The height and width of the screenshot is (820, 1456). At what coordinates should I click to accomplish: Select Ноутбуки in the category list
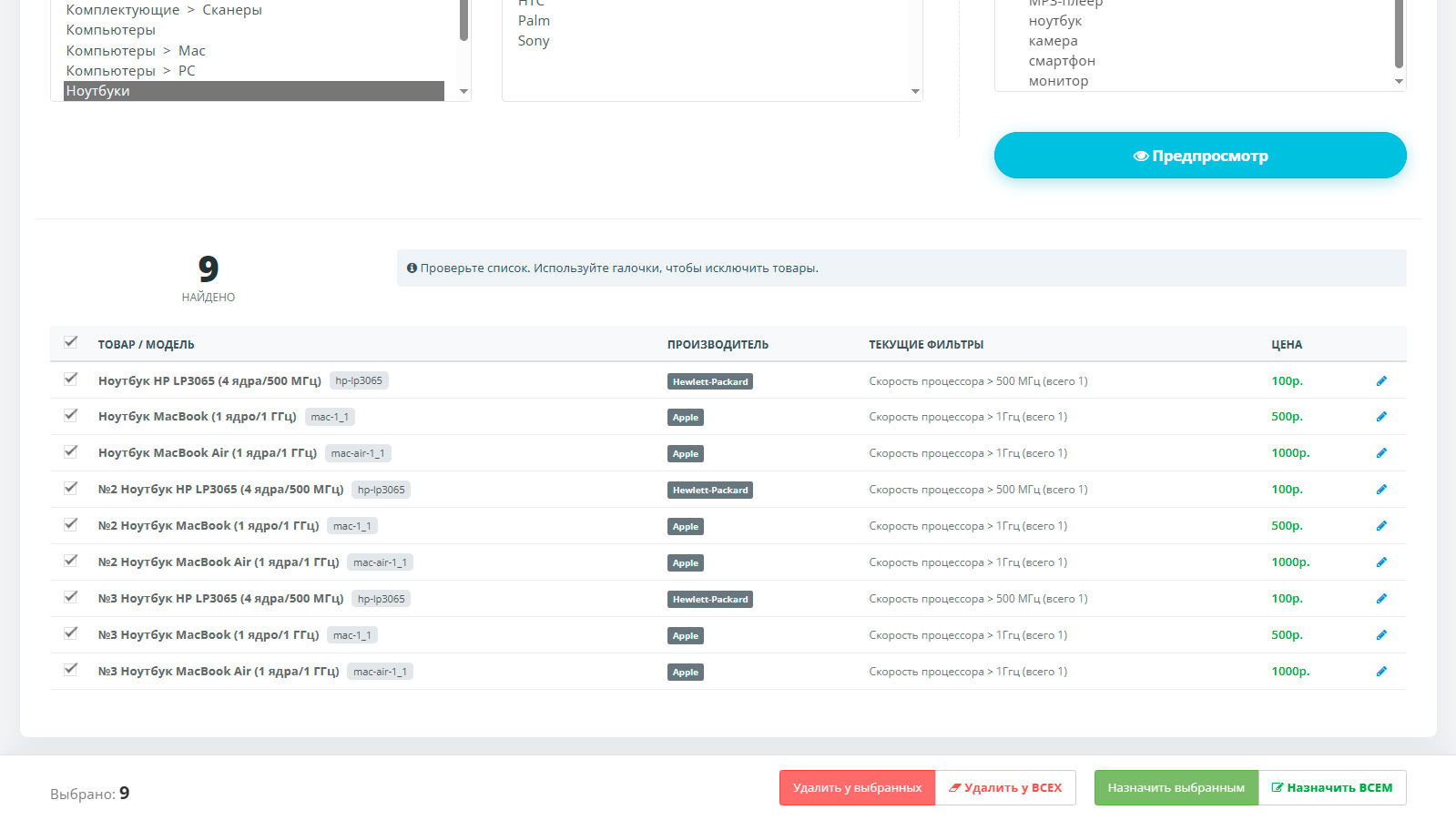[253, 91]
